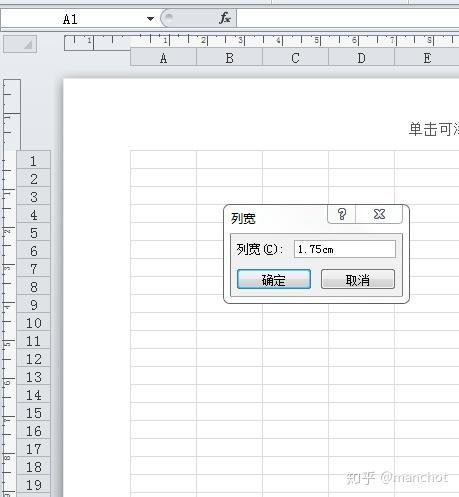Image resolution: width=459 pixels, height=497 pixels.
Task: Select row 9 header
Action: point(34,304)
